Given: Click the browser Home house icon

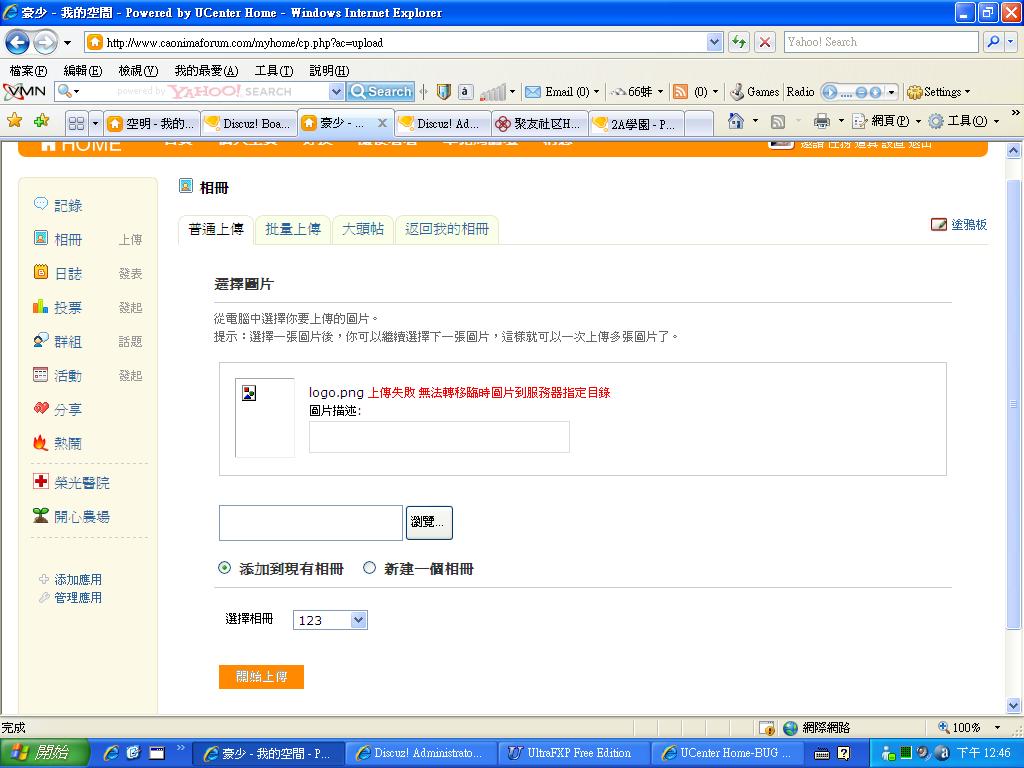Looking at the screenshot, I should click(x=736, y=121).
